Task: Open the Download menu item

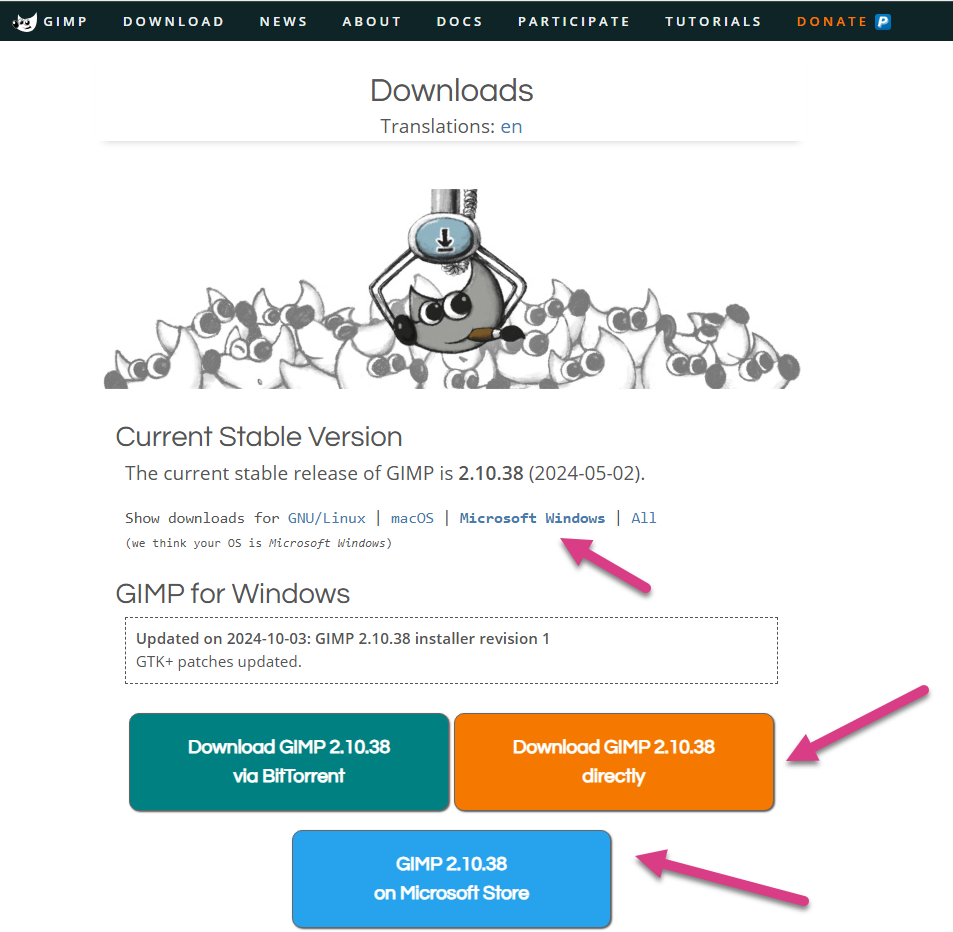Action: 173,22
